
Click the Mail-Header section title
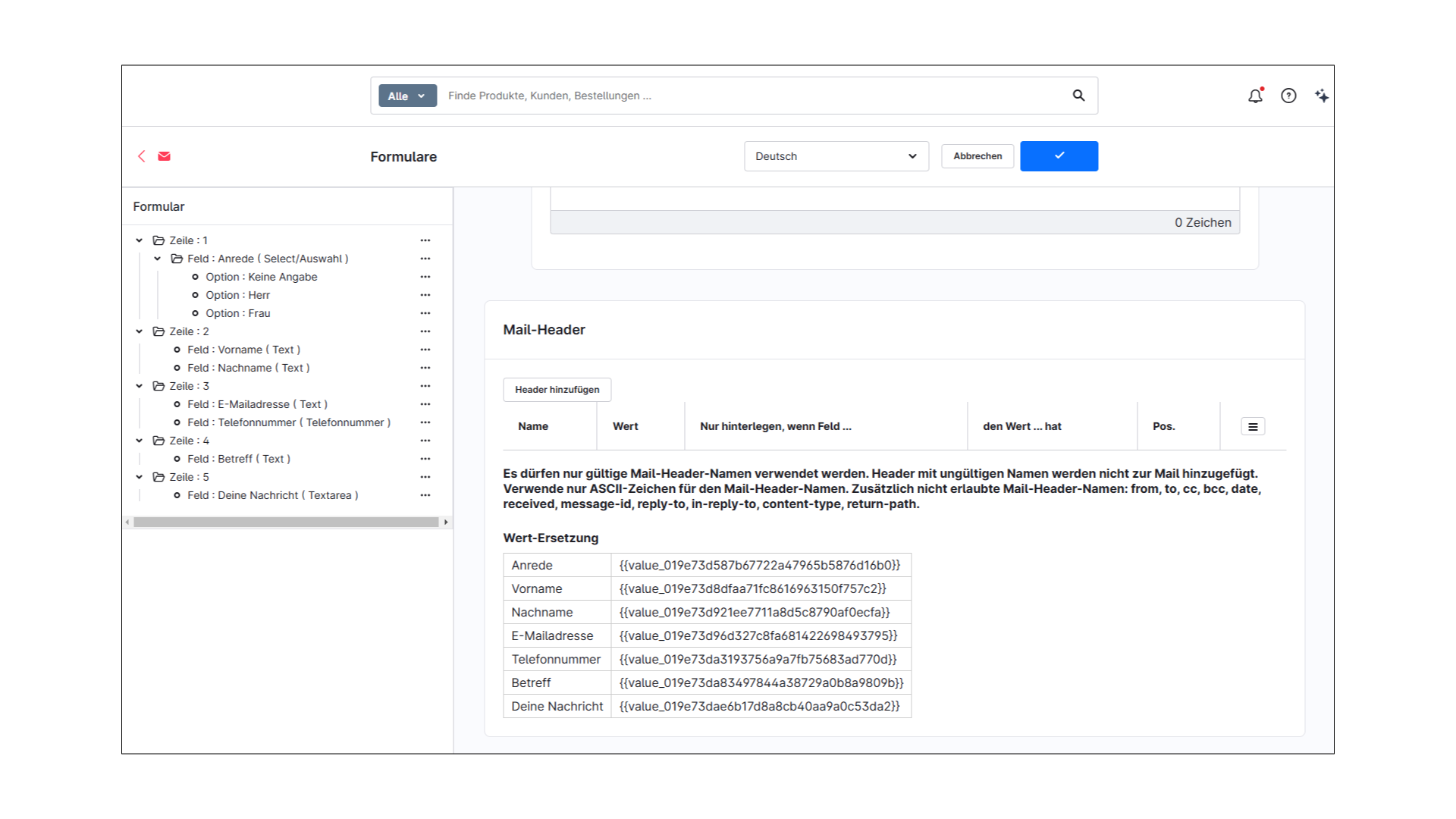click(544, 330)
